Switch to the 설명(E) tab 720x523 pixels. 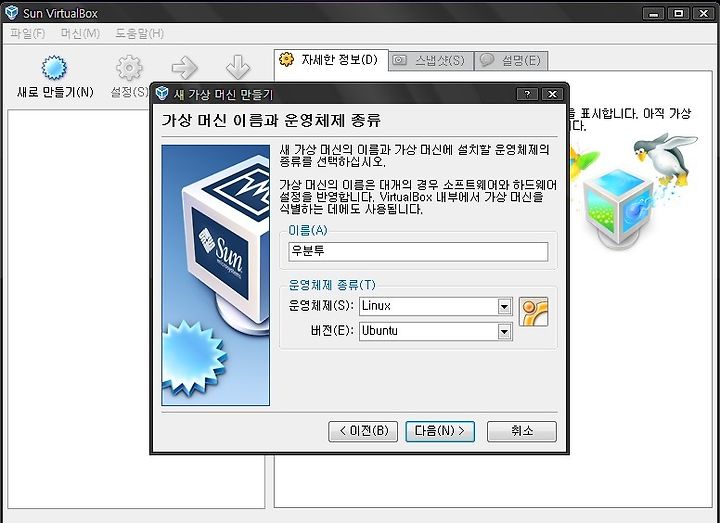point(511,61)
